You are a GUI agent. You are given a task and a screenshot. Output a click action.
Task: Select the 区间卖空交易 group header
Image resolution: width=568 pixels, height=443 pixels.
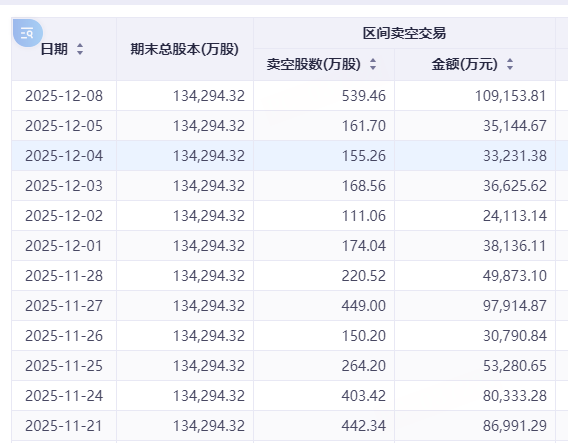[404, 33]
